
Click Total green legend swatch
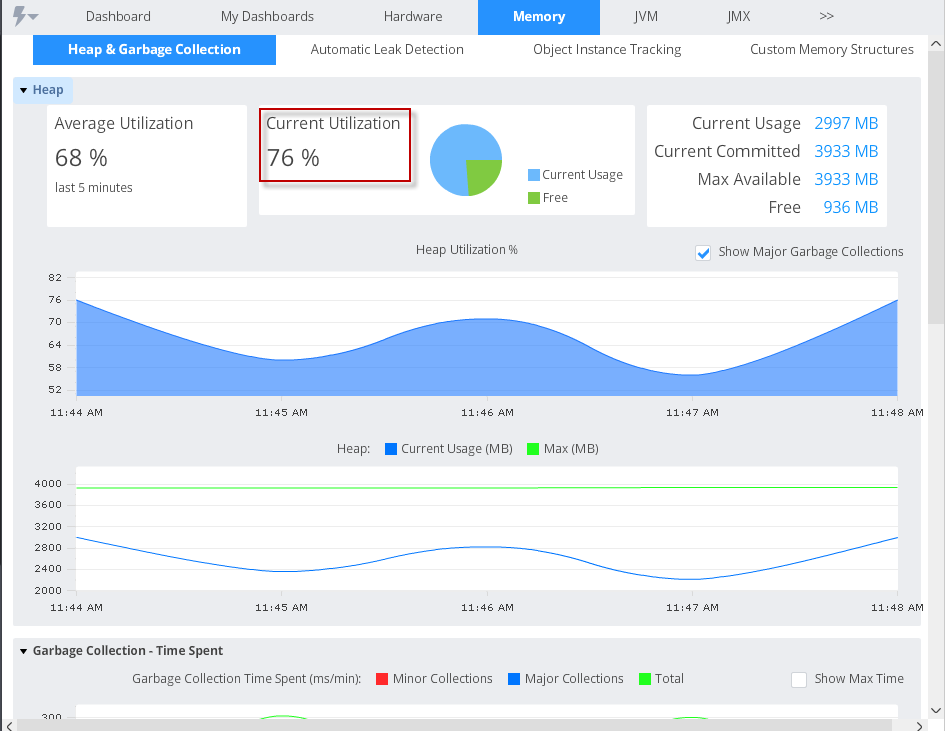[x=645, y=679]
